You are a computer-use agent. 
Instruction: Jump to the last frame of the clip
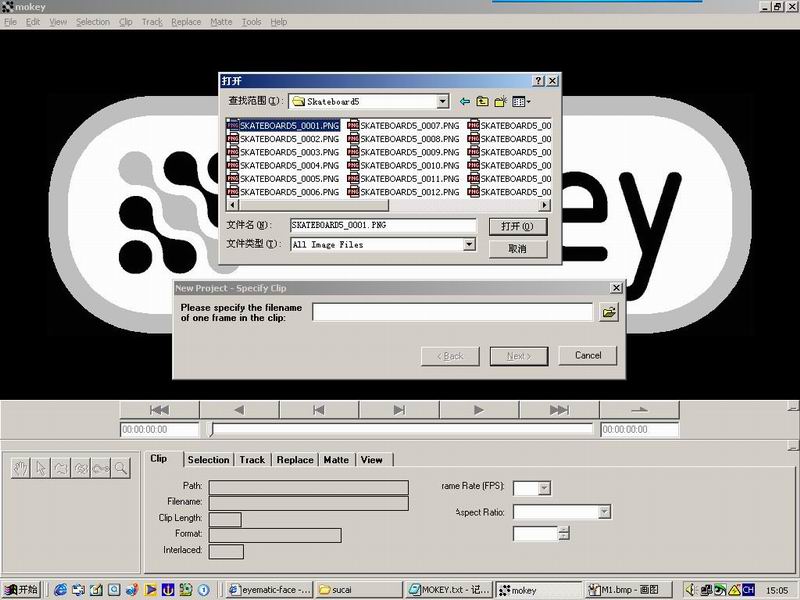coord(559,410)
